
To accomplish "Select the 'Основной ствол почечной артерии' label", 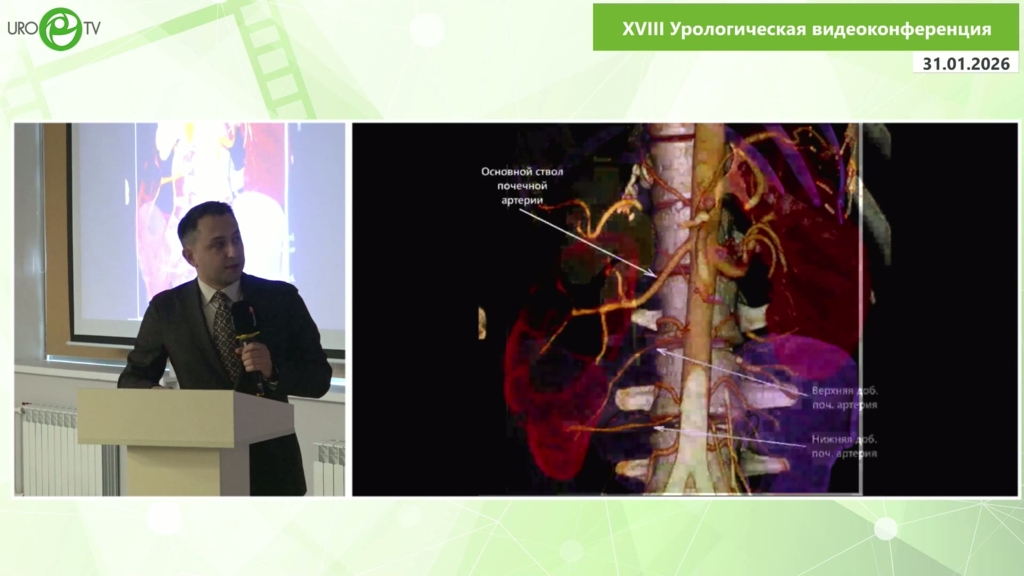I will point(521,186).
